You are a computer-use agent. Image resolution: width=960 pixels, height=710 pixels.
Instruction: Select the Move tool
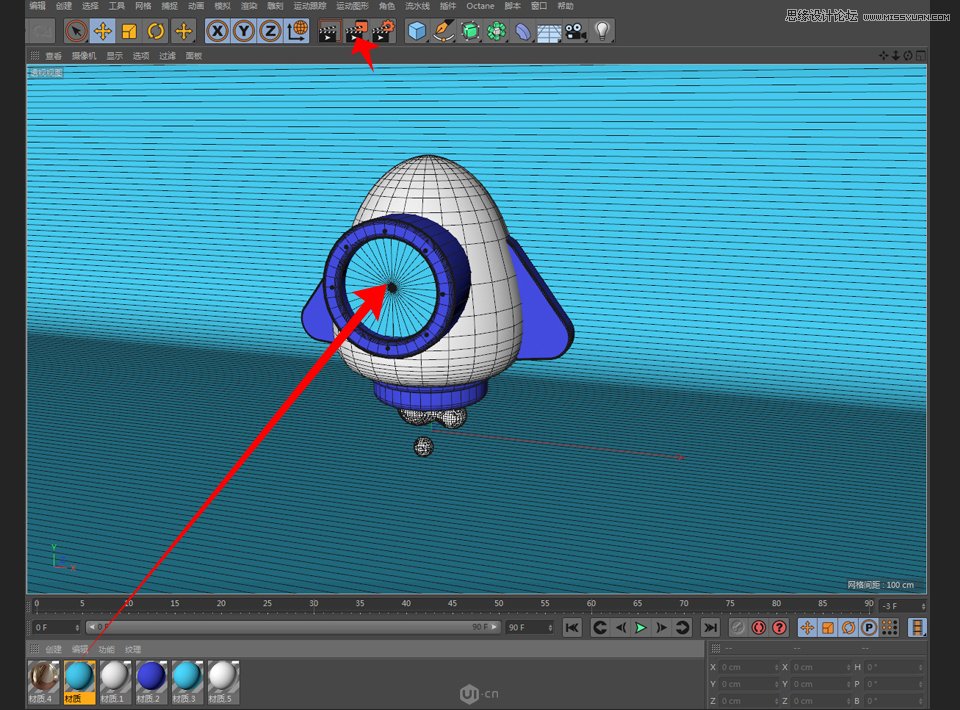(103, 31)
